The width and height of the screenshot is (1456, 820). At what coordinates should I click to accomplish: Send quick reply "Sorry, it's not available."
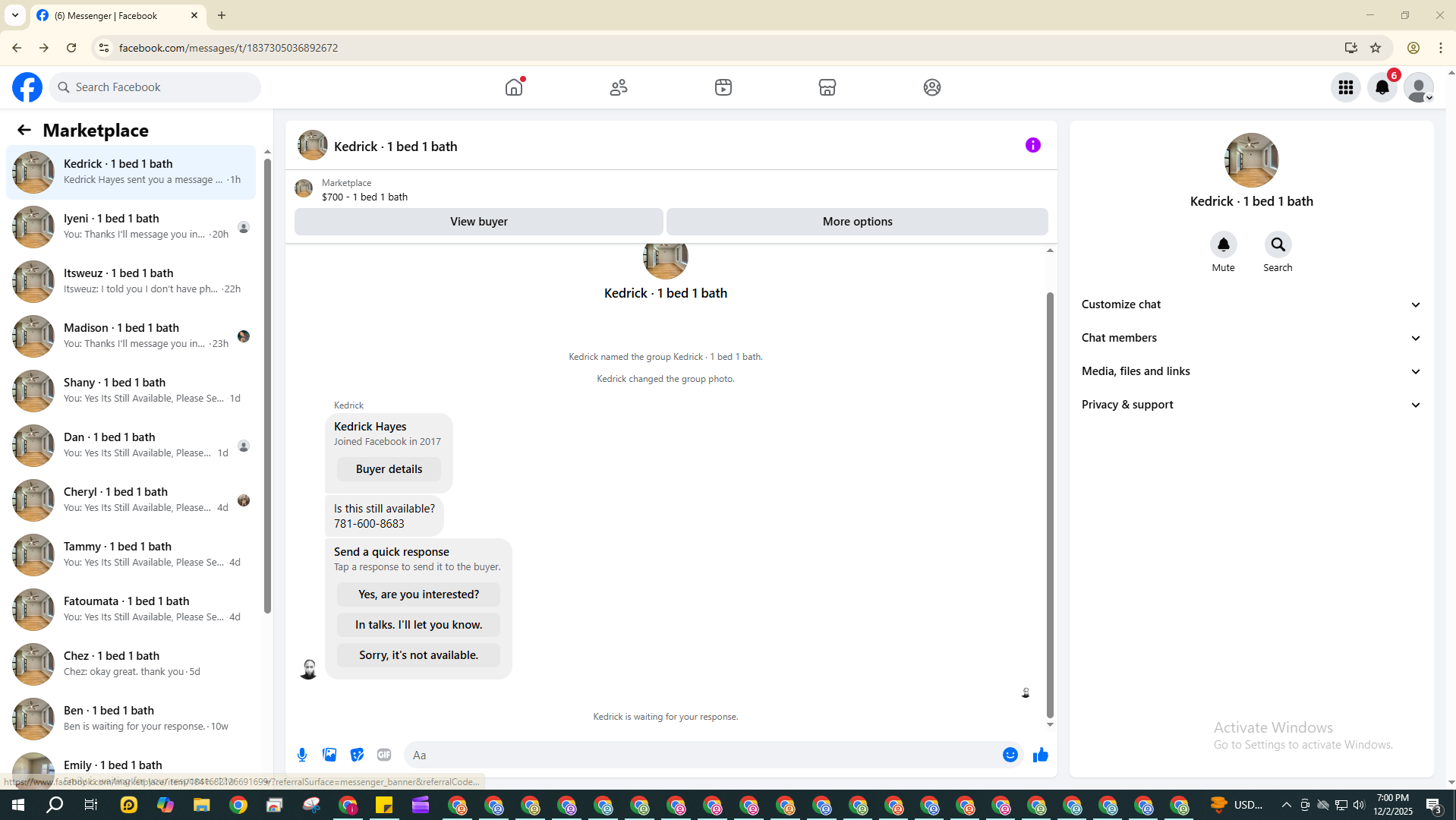pyautogui.click(x=418, y=655)
